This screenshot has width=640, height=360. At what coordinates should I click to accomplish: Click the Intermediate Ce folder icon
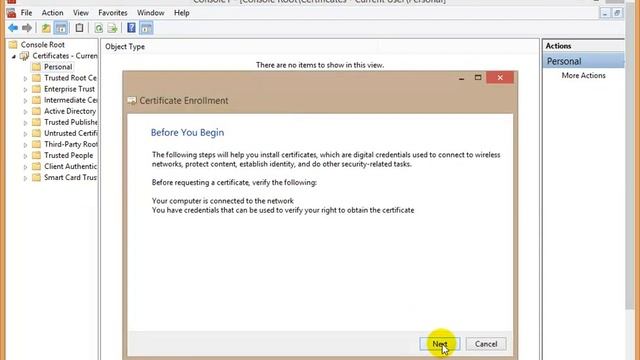click(x=36, y=100)
